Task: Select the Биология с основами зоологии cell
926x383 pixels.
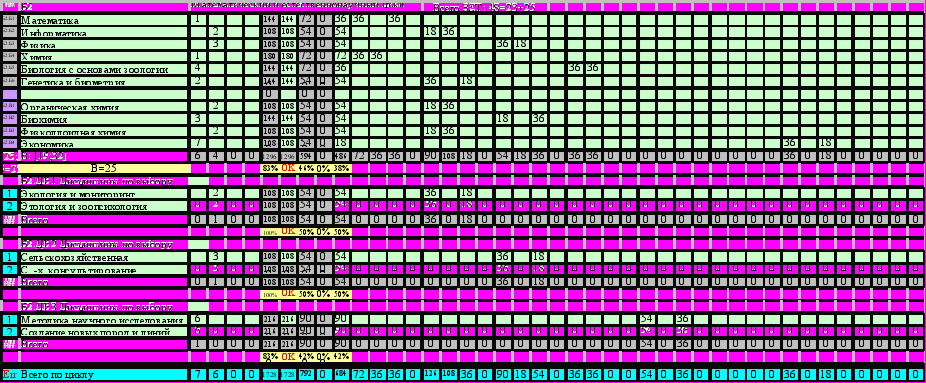Action: click(x=104, y=69)
